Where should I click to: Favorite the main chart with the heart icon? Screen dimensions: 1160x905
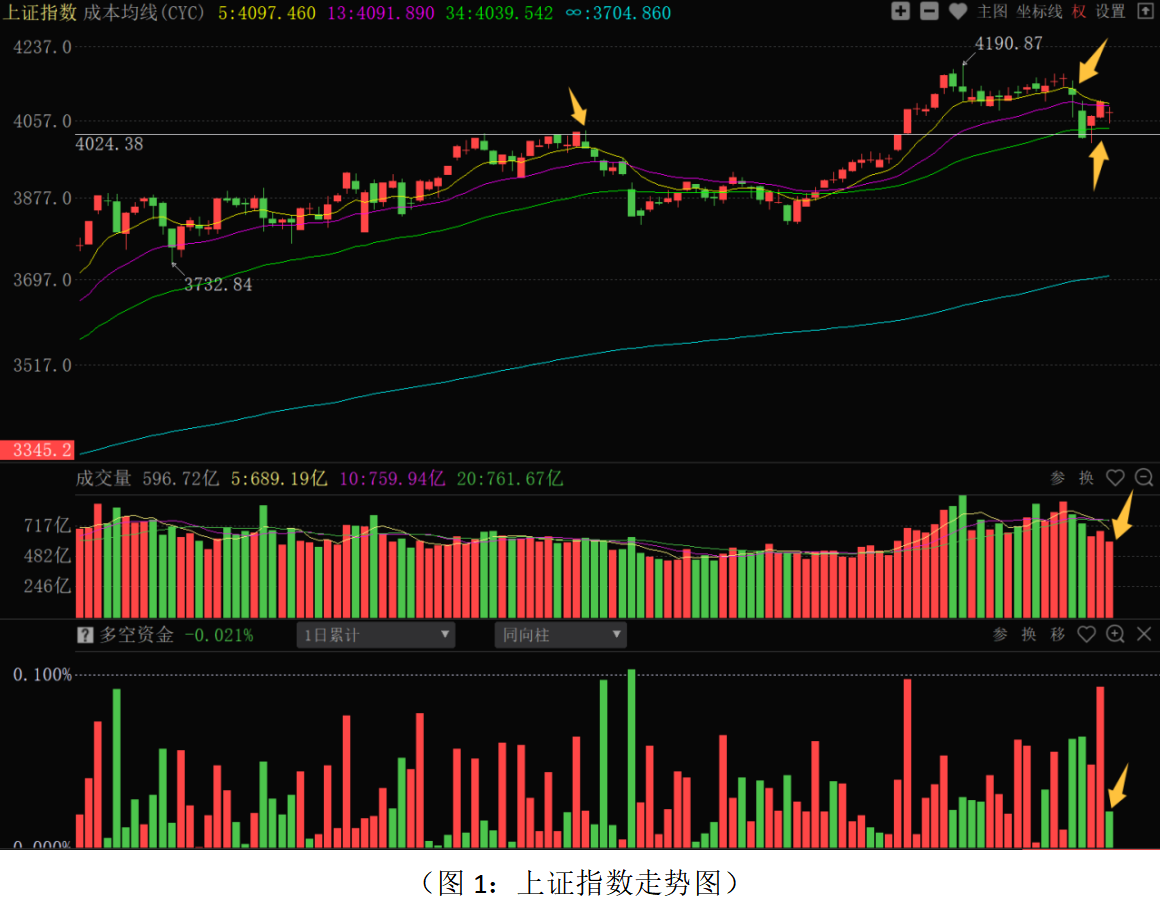coord(958,12)
